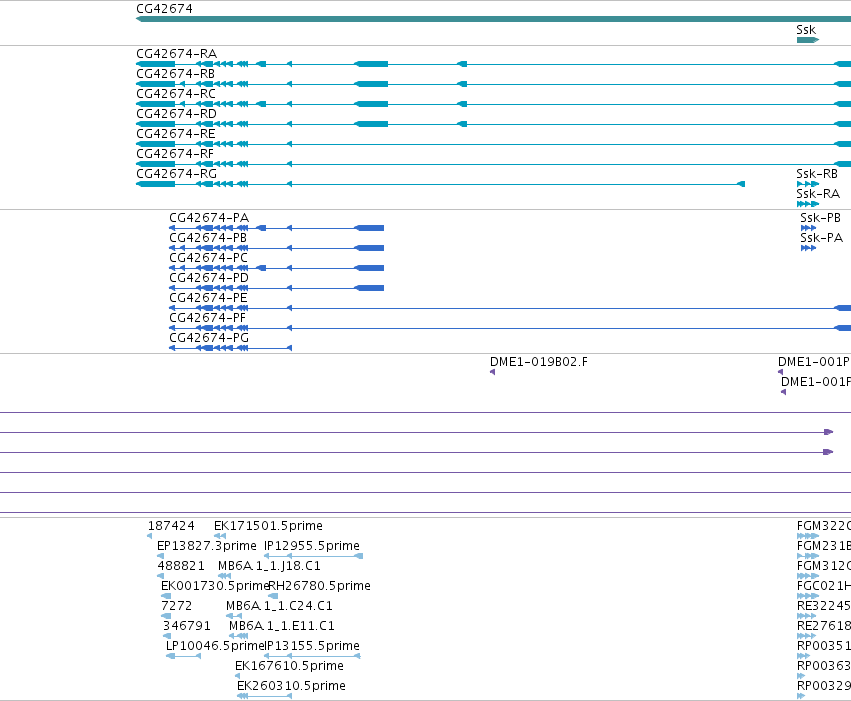Select the EK171501.5prime label
The height and width of the screenshot is (701, 851).
coord(268,526)
